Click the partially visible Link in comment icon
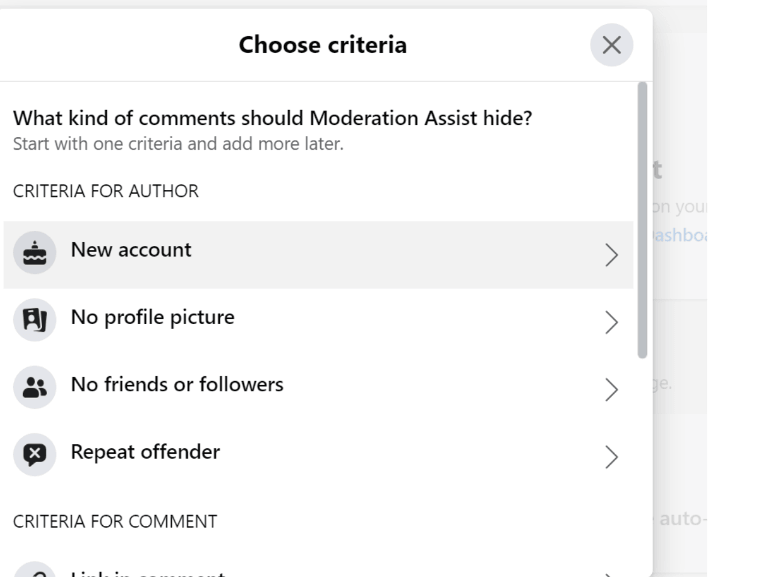 pyautogui.click(x=33, y=573)
